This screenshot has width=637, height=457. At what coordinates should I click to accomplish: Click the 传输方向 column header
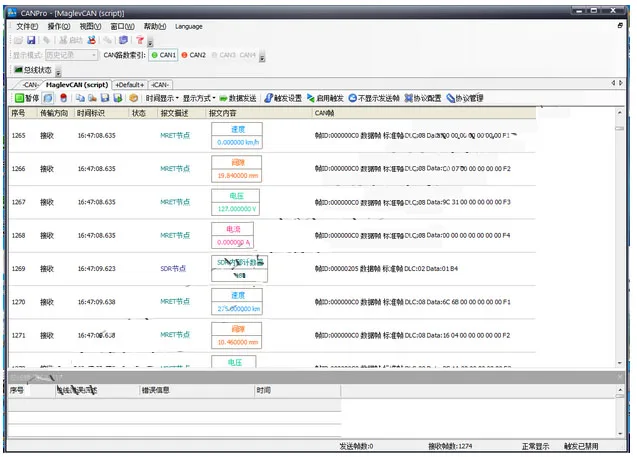point(55,113)
